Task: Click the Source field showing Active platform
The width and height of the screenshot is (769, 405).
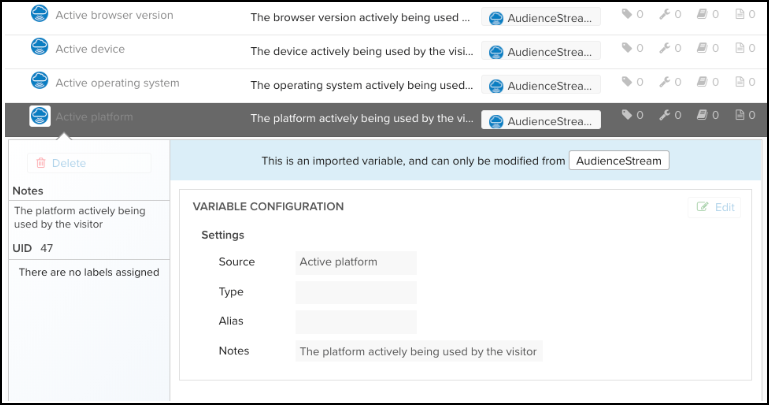Action: tap(356, 262)
